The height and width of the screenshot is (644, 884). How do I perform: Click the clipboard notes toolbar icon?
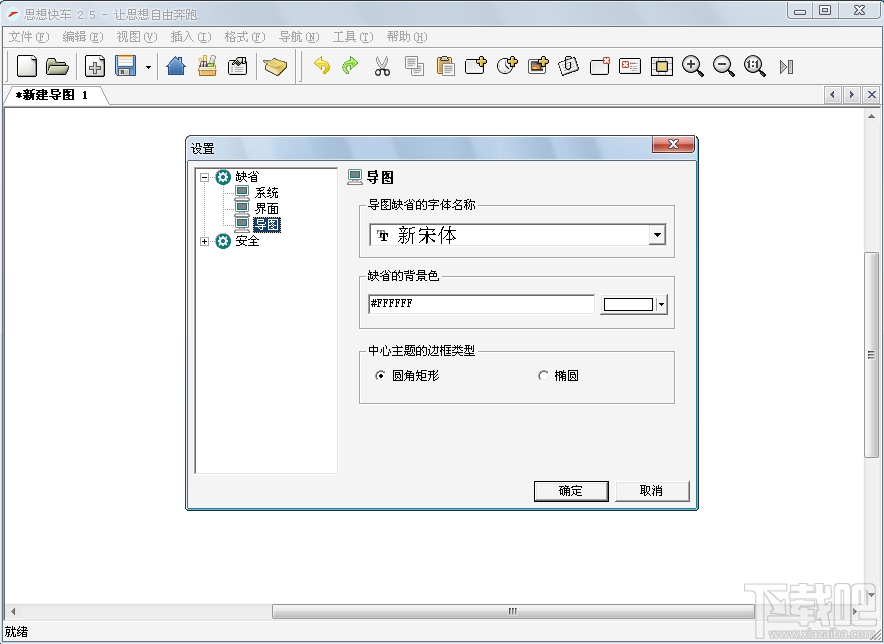click(x=237, y=66)
